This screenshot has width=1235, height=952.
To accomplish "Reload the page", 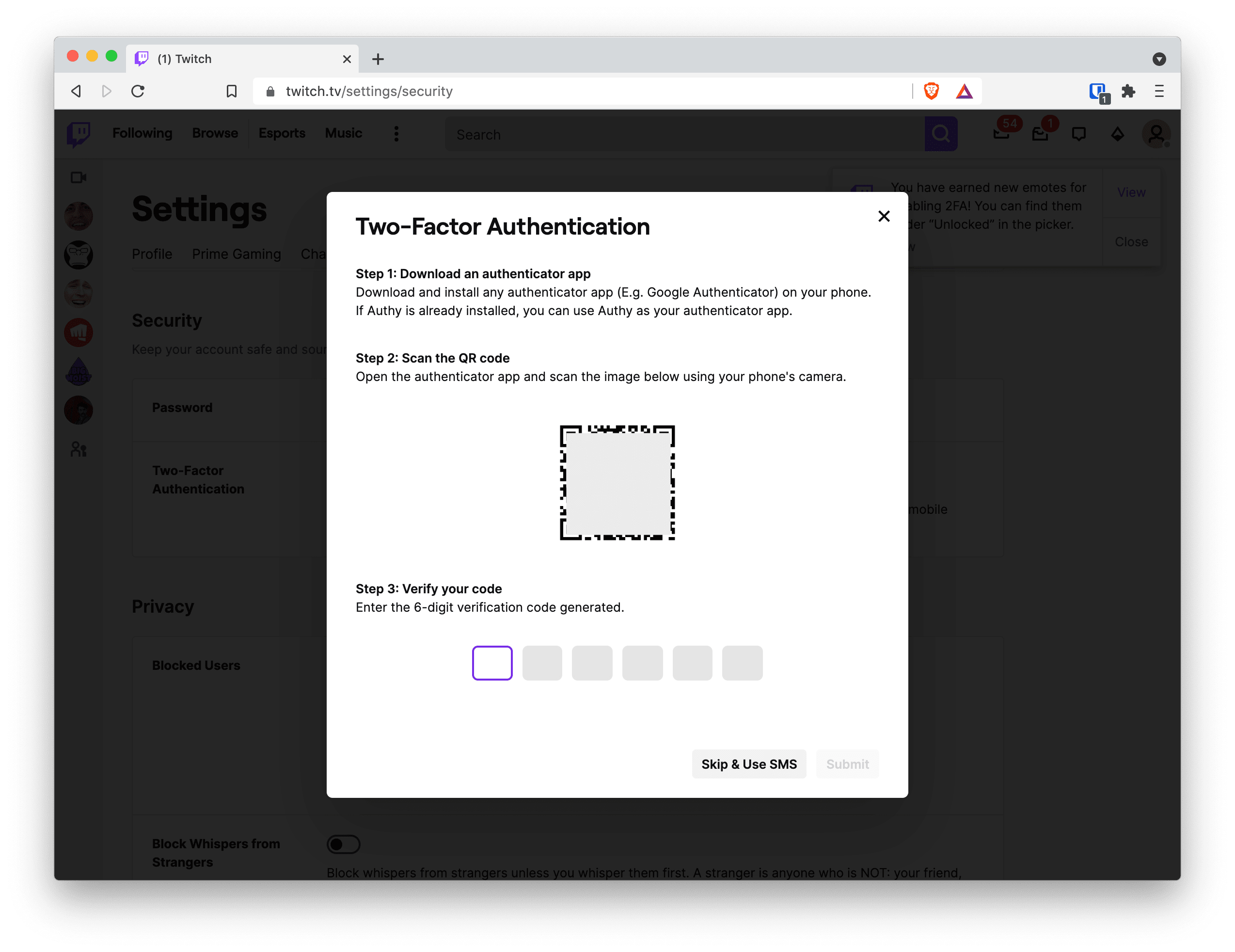I will tap(138, 91).
